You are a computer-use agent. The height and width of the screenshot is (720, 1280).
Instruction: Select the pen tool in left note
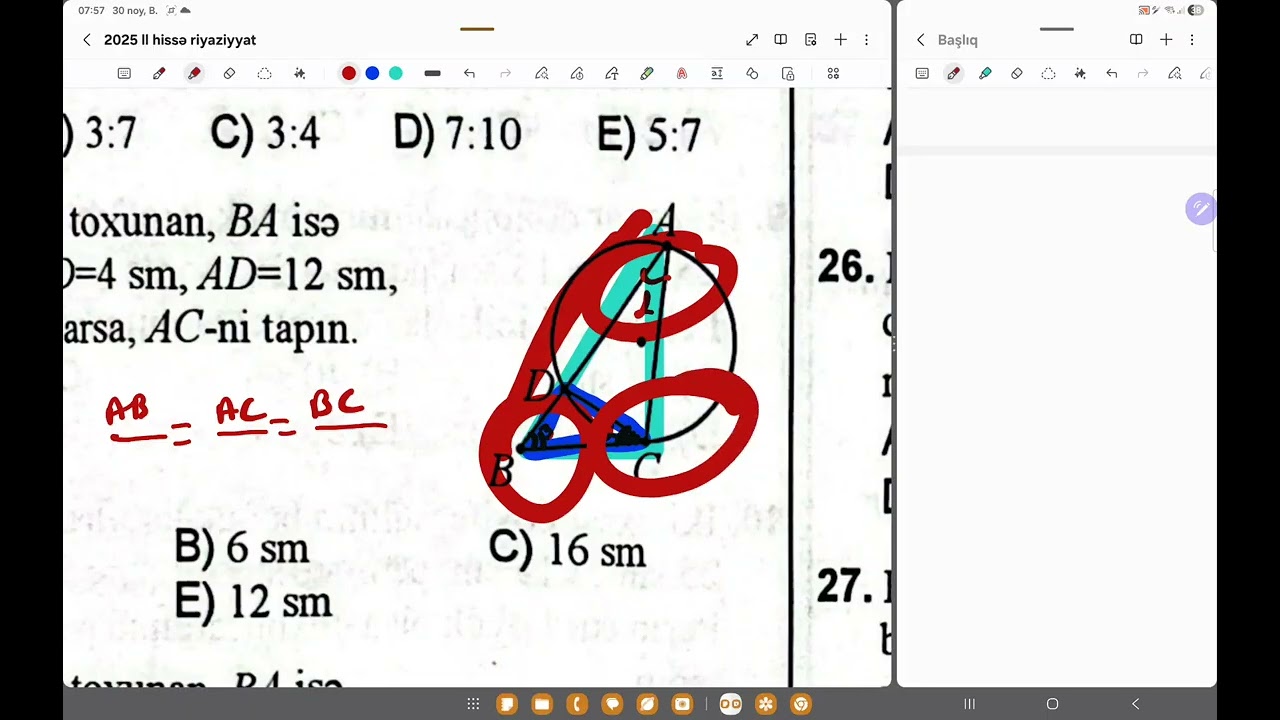click(x=159, y=73)
